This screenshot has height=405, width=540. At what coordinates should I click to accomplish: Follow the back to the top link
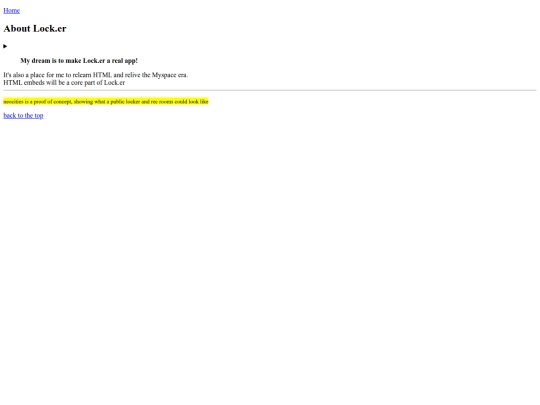(23, 116)
